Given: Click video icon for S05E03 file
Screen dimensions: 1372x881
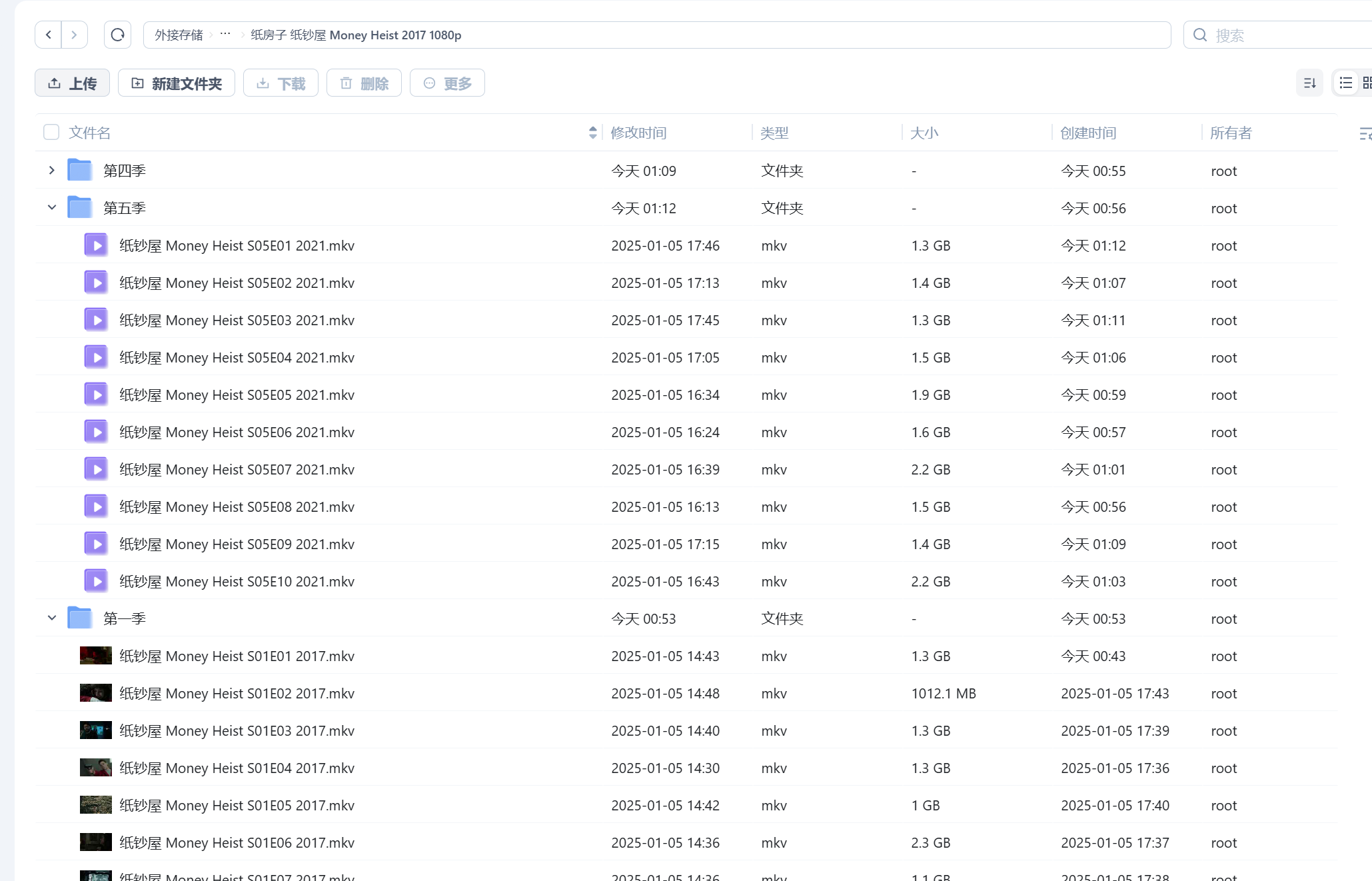Looking at the screenshot, I should coord(96,320).
